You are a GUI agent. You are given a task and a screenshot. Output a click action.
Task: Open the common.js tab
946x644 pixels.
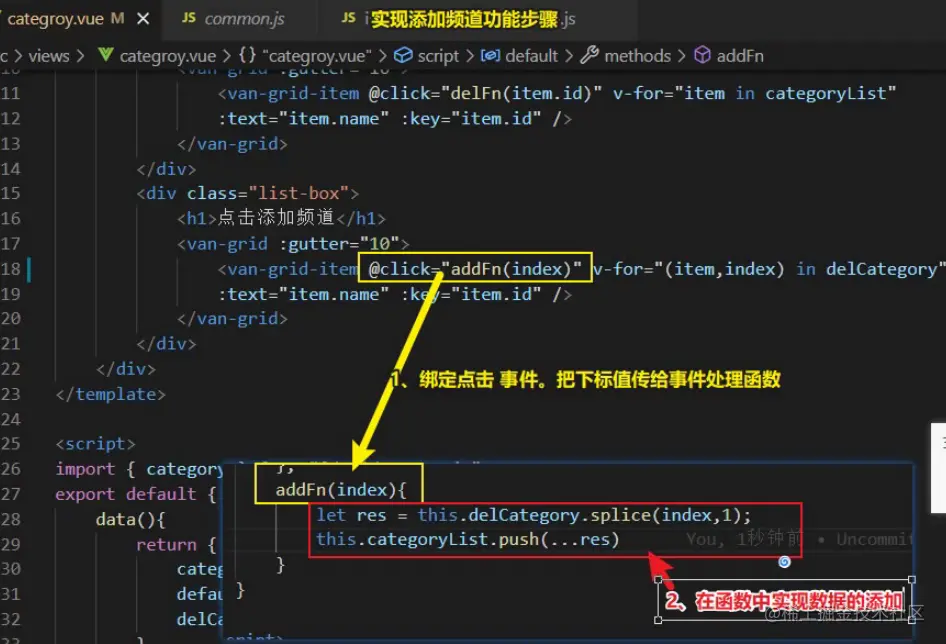pos(244,19)
